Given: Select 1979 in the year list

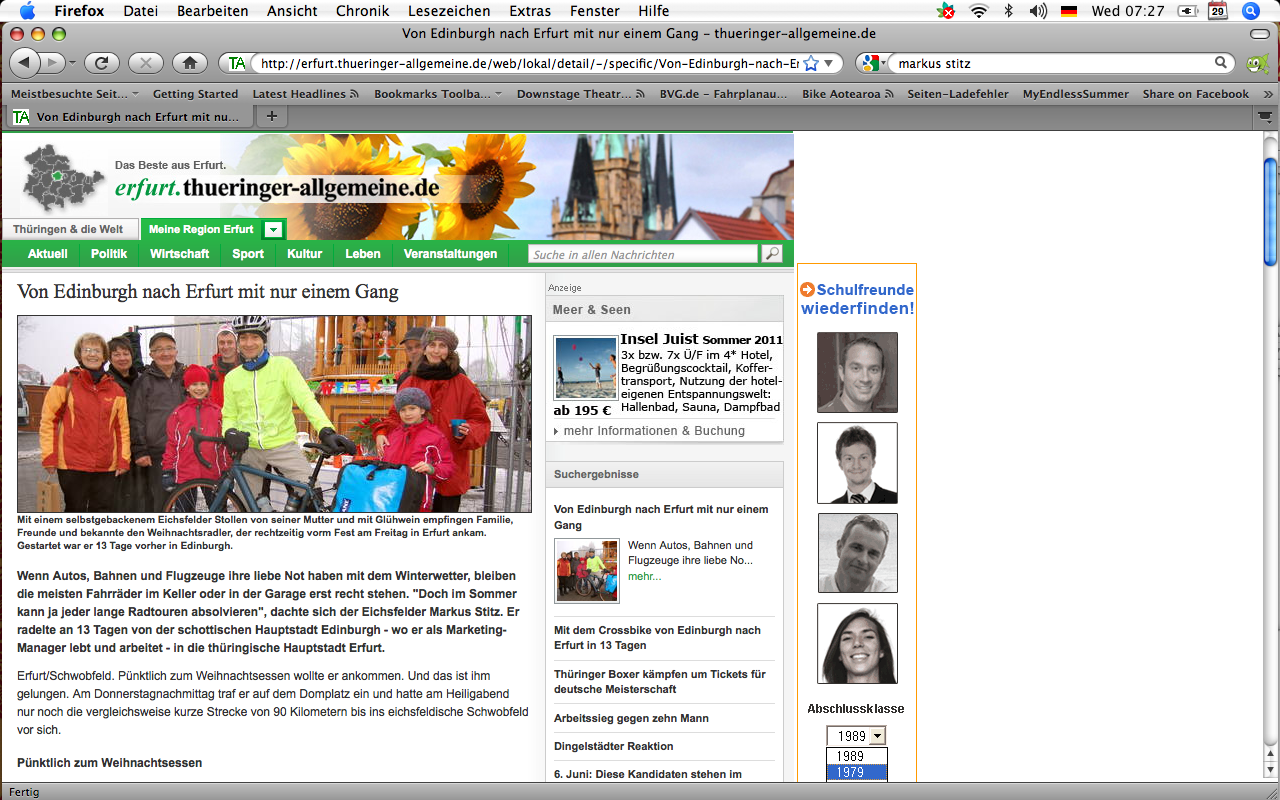Looking at the screenshot, I should click(x=857, y=772).
